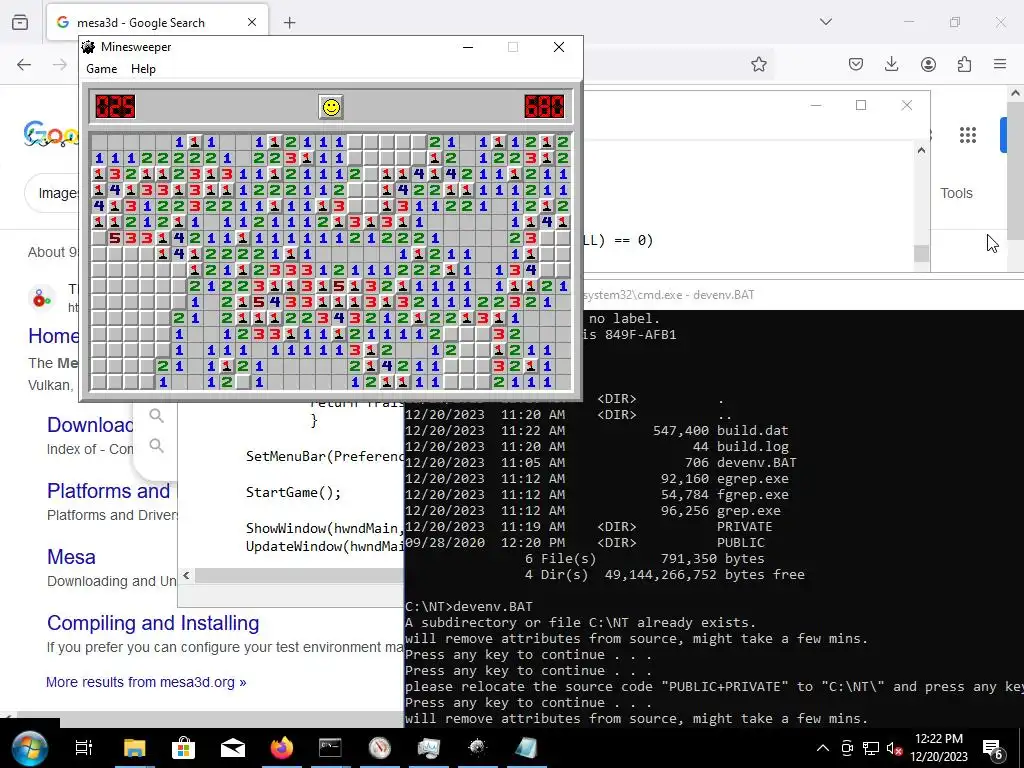The width and height of the screenshot is (1024, 768).
Task: Open the Google apps grid
Action: pyautogui.click(x=968, y=135)
